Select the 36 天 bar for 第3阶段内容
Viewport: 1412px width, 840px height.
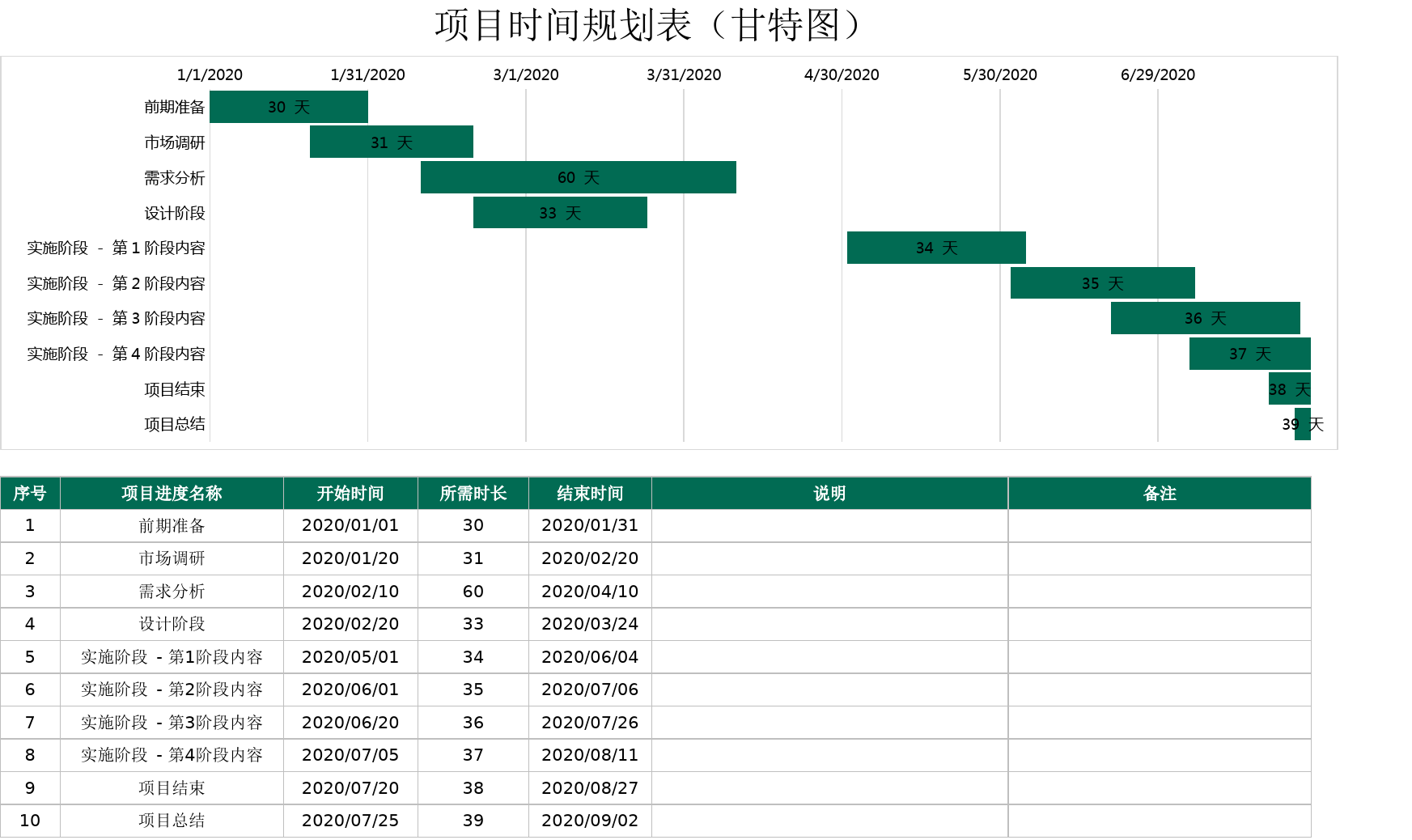point(1206,318)
